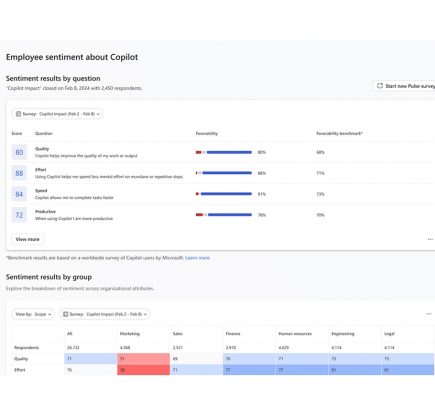The width and height of the screenshot is (435, 415).
Task: Click the 'Marketing' column header
Action: point(130,334)
